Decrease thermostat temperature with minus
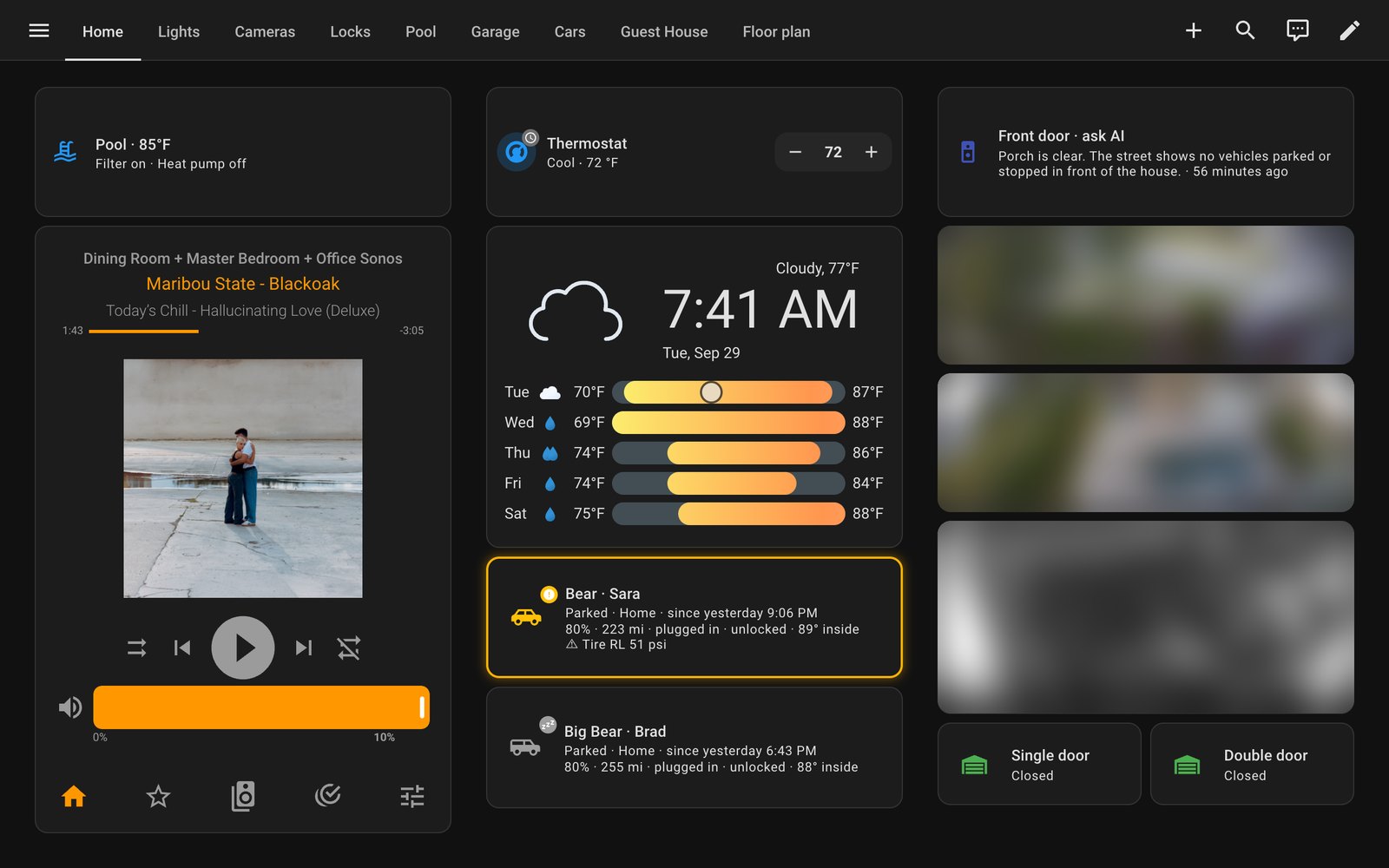 tap(795, 152)
